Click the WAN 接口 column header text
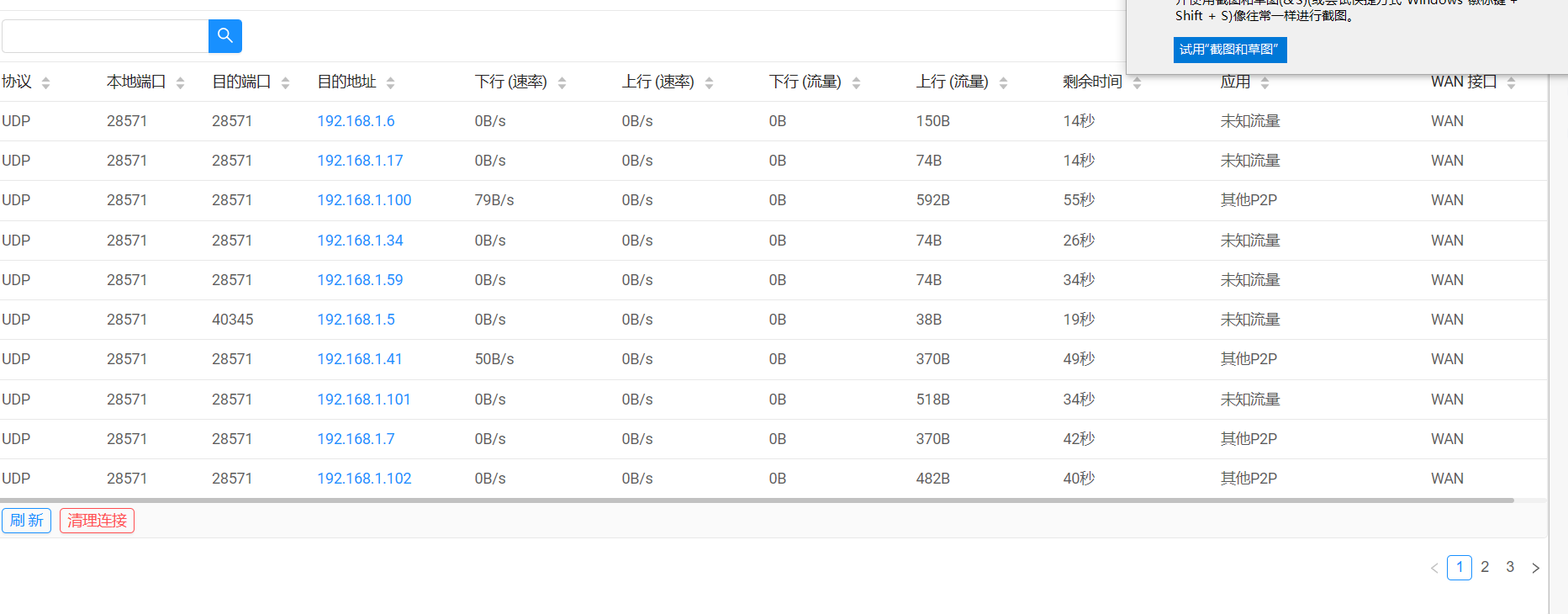Viewport: 1568px width, 614px height. (1464, 82)
